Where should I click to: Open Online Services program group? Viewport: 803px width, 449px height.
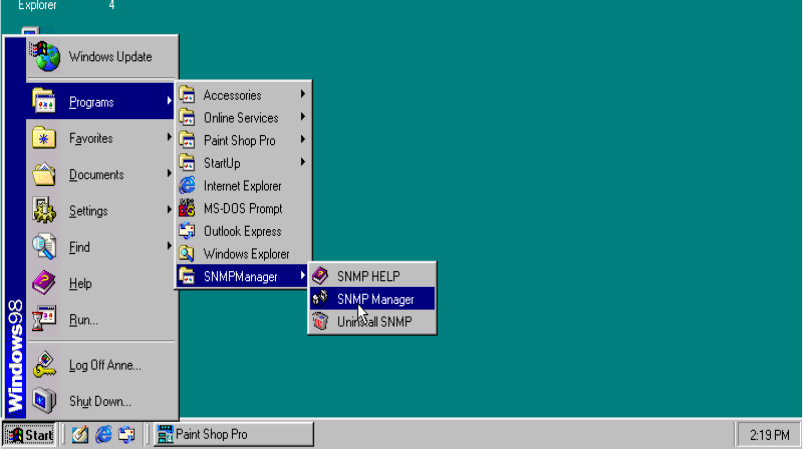click(x=243, y=117)
